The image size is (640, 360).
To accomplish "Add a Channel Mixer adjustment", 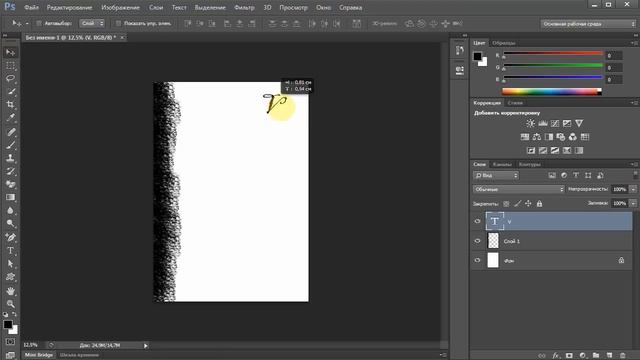I will [x=573, y=137].
